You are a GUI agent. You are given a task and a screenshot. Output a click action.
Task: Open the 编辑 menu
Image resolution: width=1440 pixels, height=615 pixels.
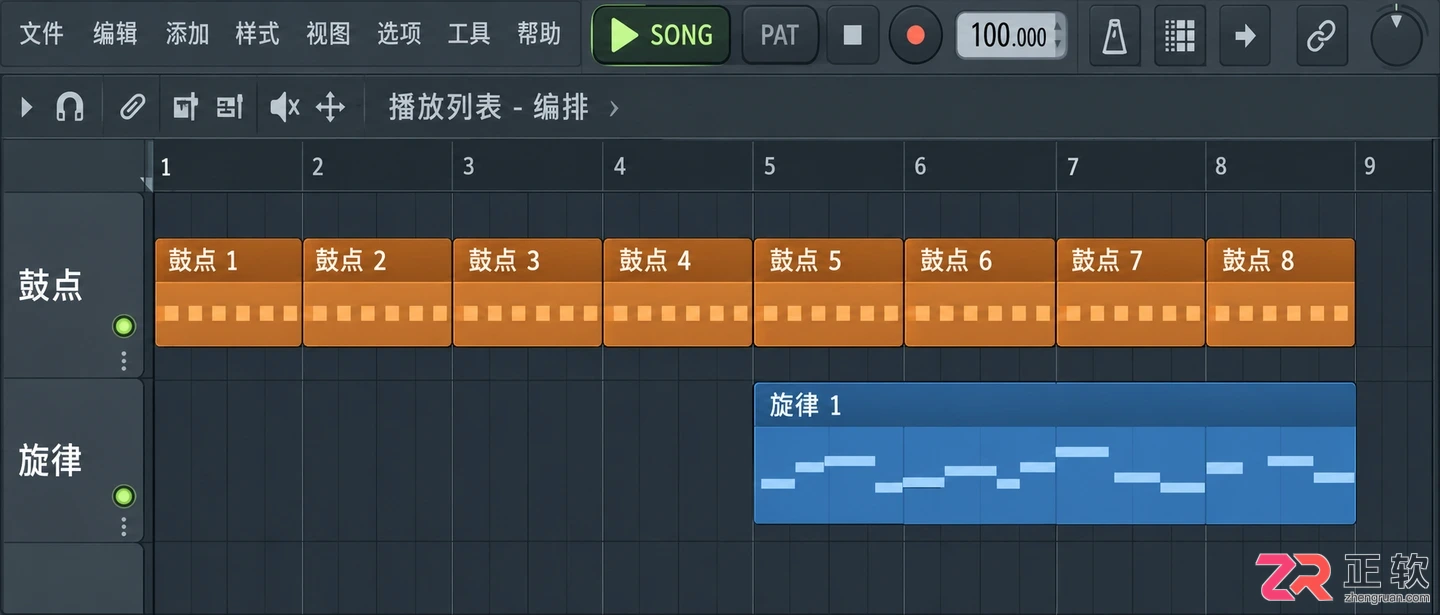[x=115, y=34]
